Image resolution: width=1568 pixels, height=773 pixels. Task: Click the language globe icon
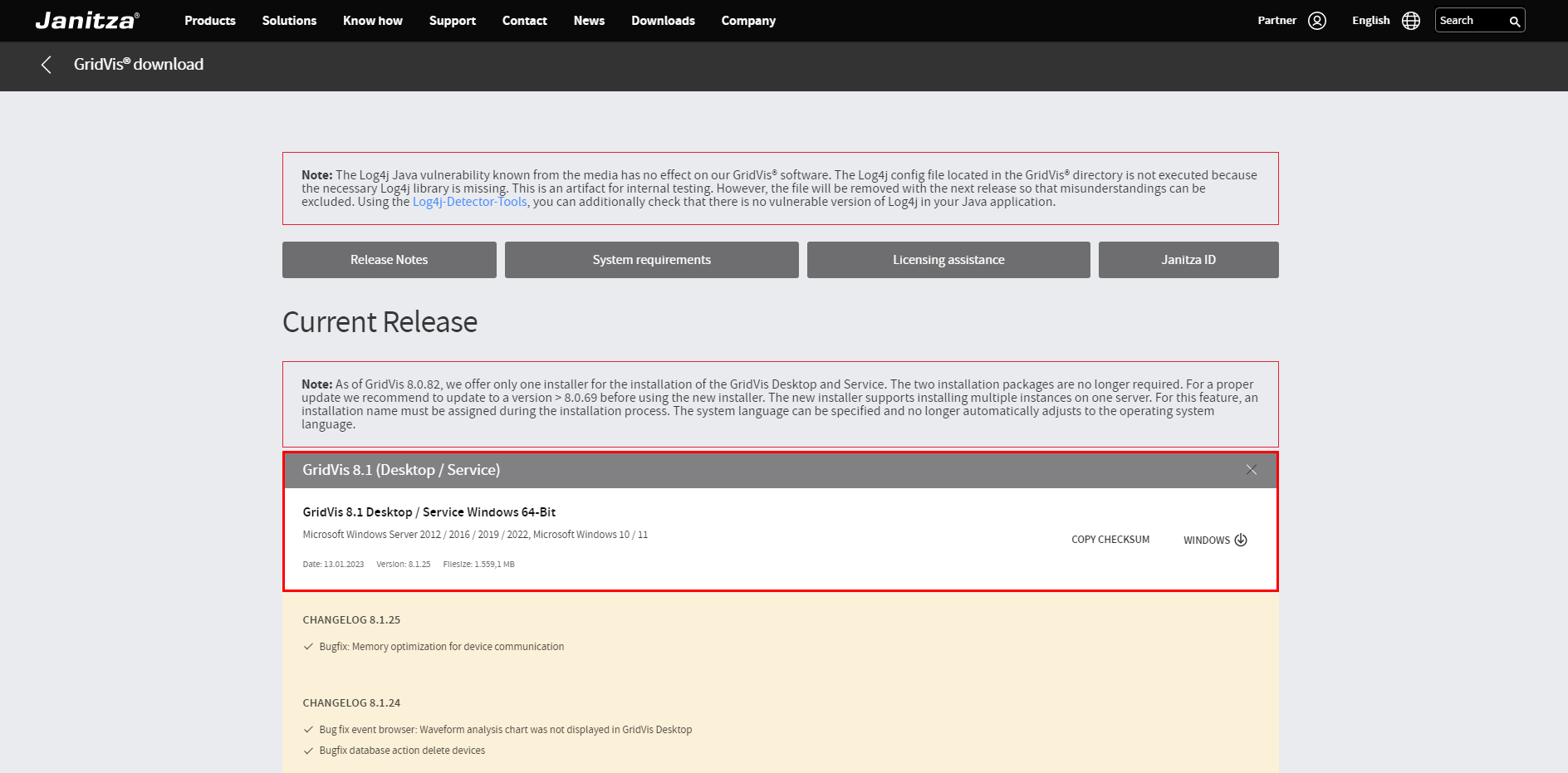(x=1411, y=21)
